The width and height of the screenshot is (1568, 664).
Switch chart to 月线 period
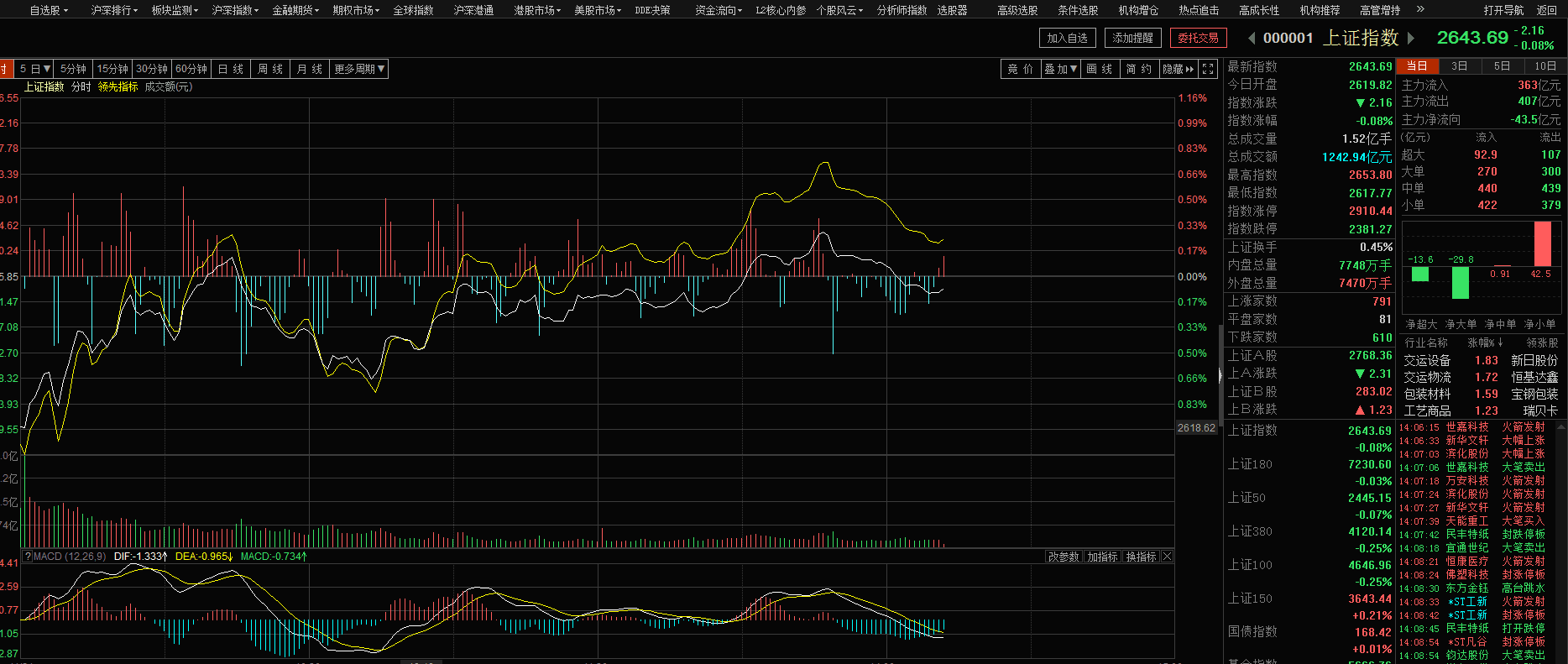[x=310, y=69]
